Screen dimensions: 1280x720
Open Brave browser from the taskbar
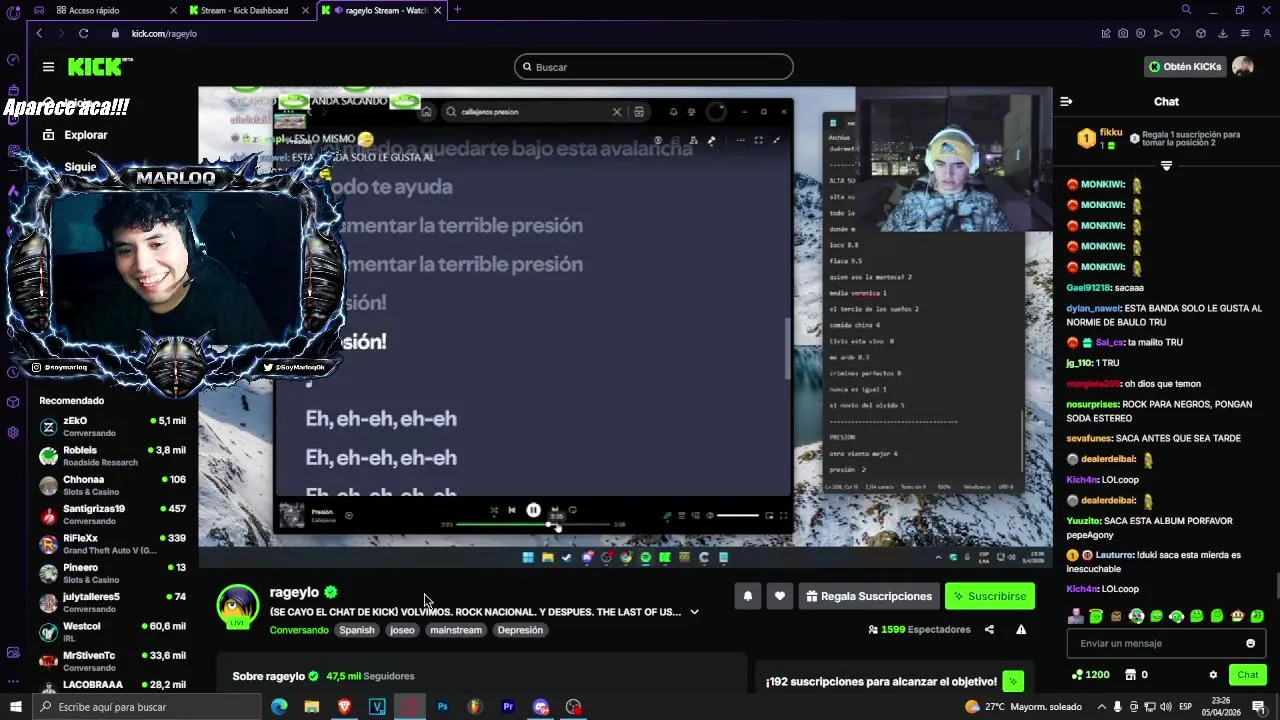pos(345,707)
